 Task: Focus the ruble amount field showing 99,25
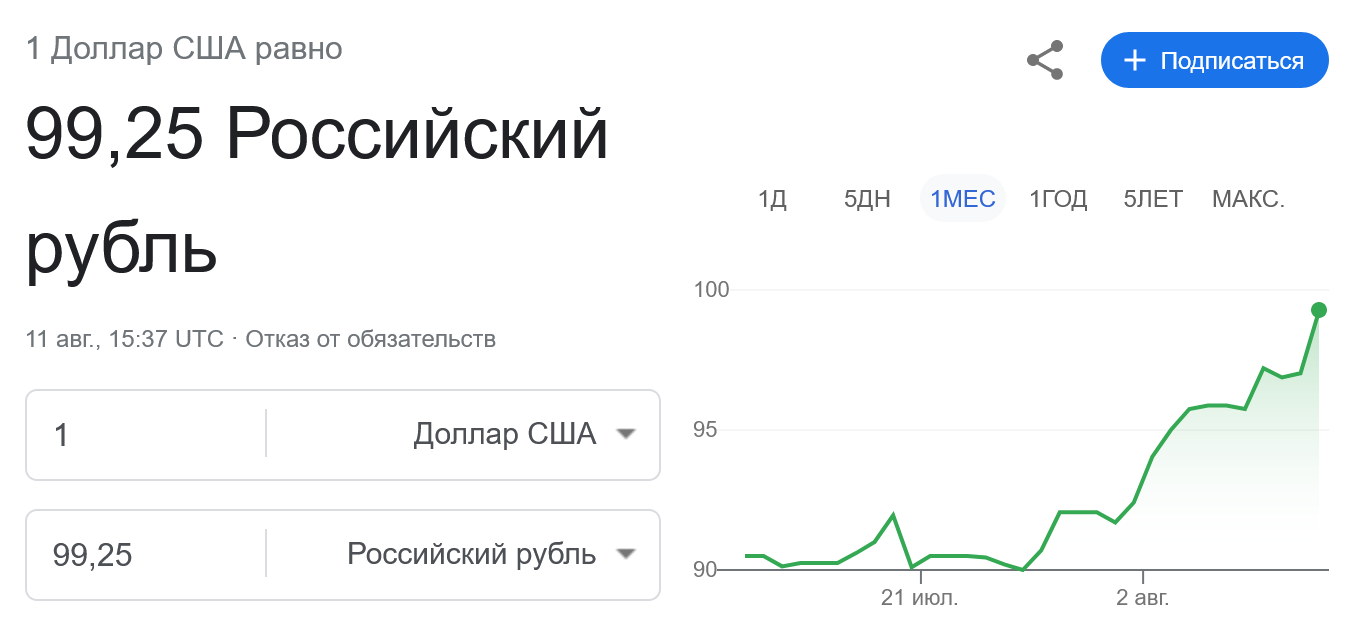coord(145,555)
